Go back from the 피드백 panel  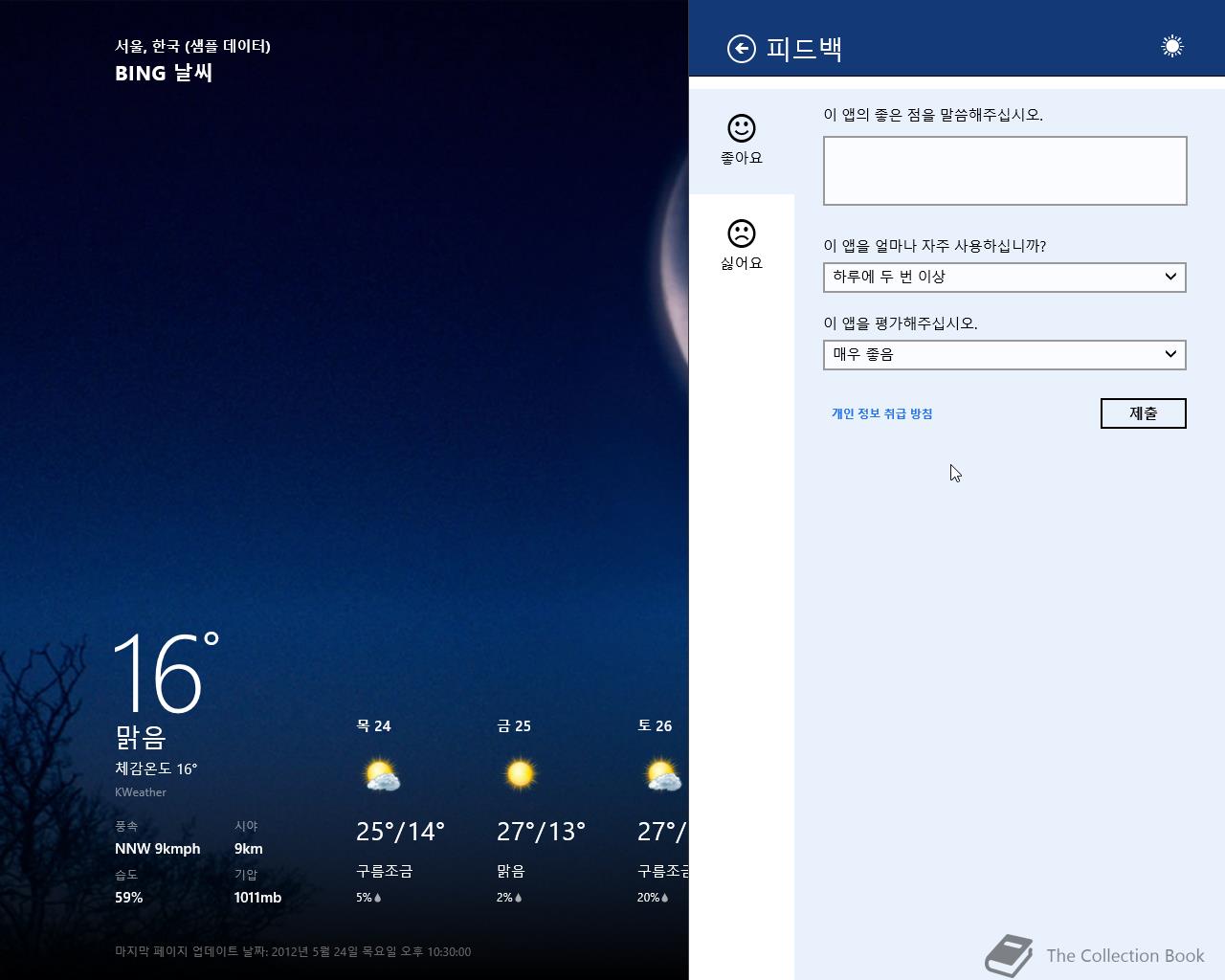[x=741, y=49]
